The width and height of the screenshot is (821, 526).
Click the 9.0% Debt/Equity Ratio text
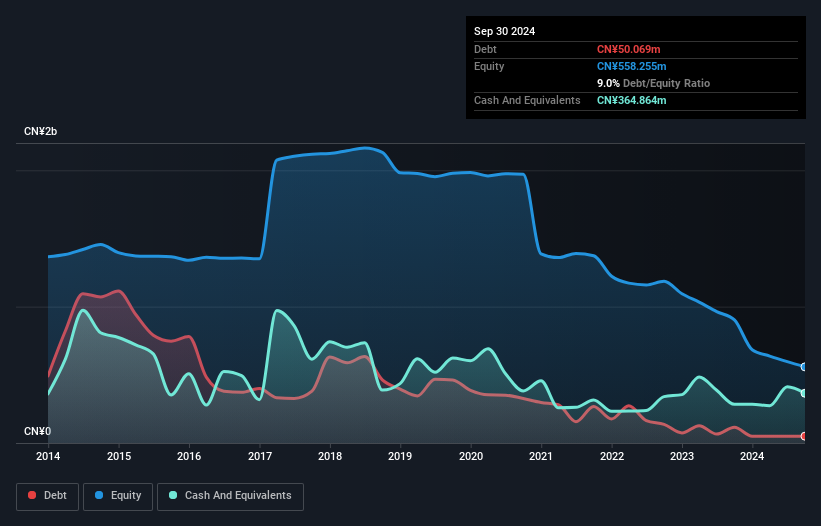click(x=653, y=83)
